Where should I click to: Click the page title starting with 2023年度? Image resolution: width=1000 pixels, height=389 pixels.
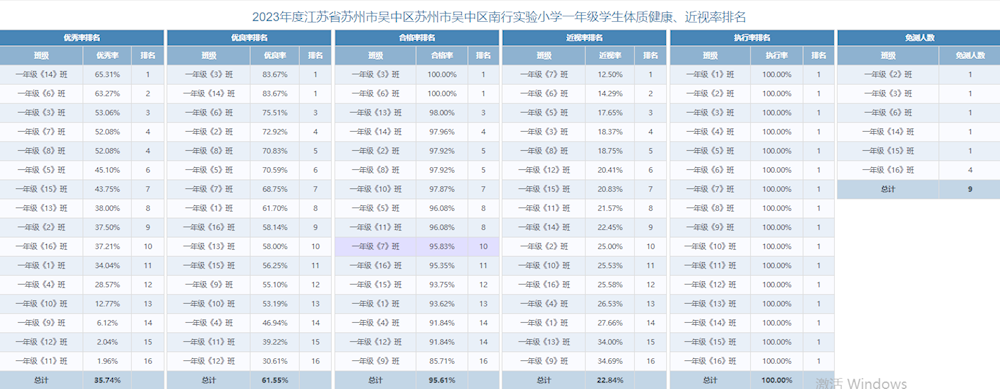coord(499,17)
